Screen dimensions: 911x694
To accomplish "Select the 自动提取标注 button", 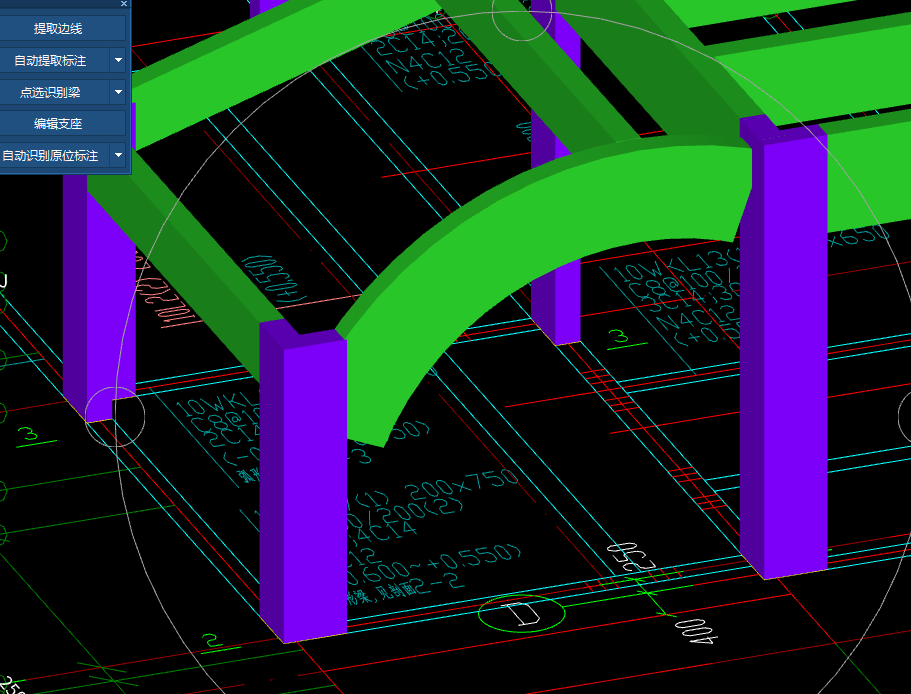I will point(55,60).
